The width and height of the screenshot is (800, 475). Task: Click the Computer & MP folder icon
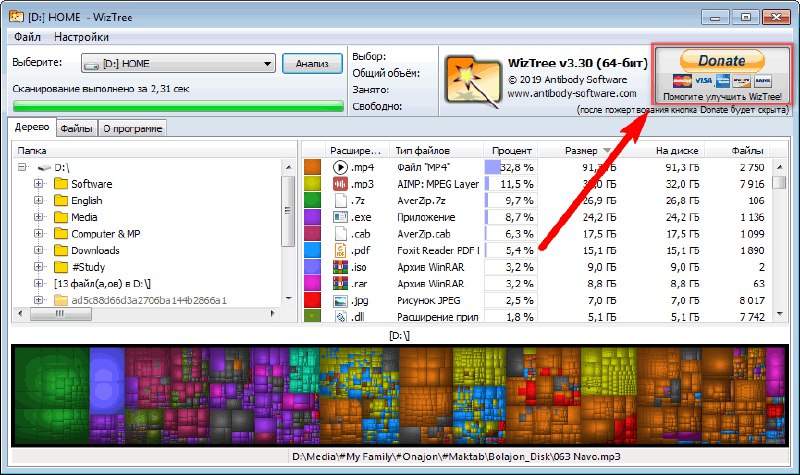(61, 234)
